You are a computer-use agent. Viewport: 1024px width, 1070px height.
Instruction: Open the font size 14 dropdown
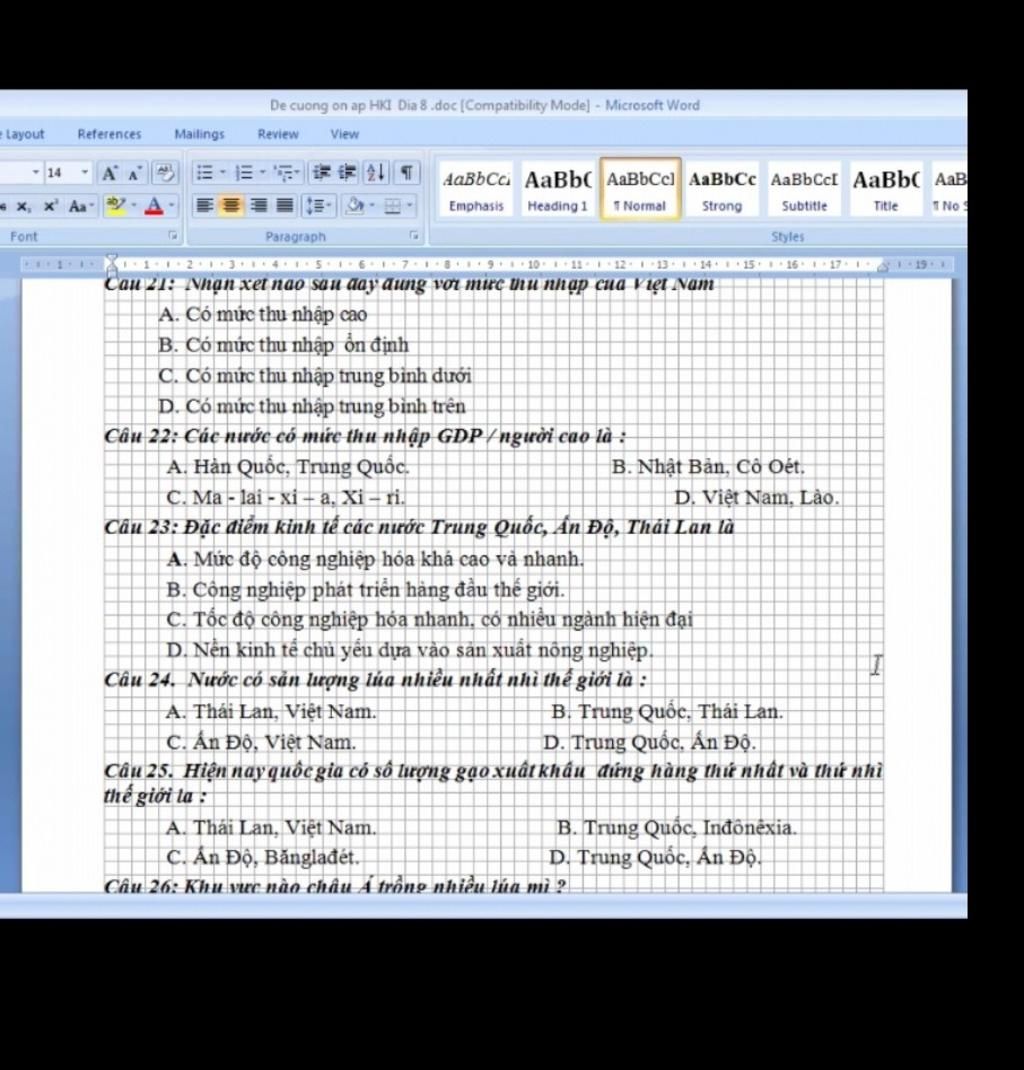[85, 173]
